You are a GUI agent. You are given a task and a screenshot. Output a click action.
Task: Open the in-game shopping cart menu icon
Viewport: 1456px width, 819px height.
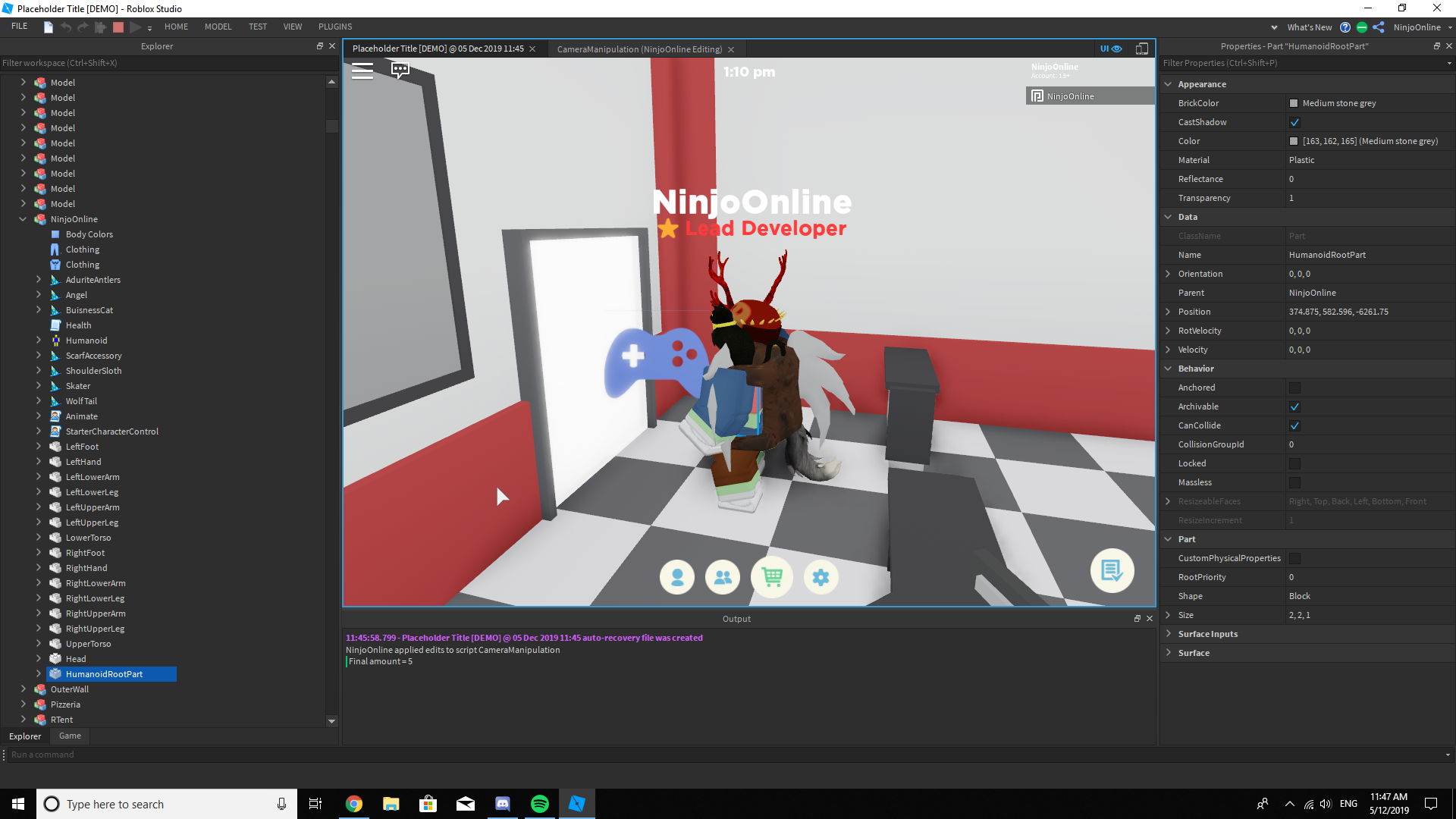[x=771, y=577]
